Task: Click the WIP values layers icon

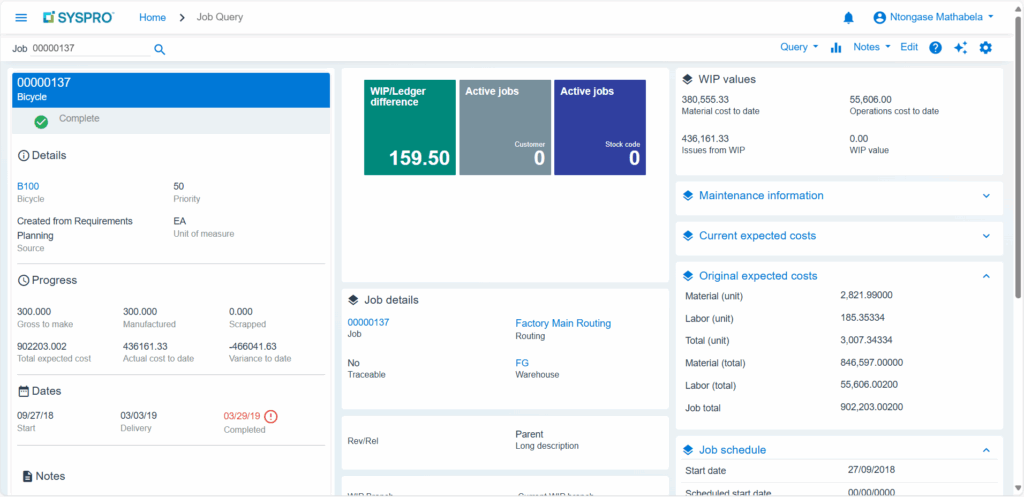Action: pyautogui.click(x=688, y=79)
